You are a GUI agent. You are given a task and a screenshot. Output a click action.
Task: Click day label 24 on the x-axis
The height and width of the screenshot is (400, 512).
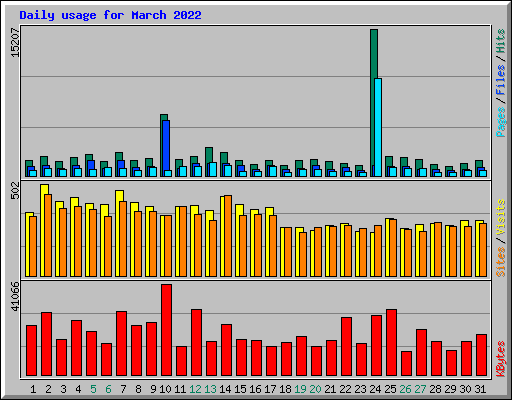[x=375, y=389]
